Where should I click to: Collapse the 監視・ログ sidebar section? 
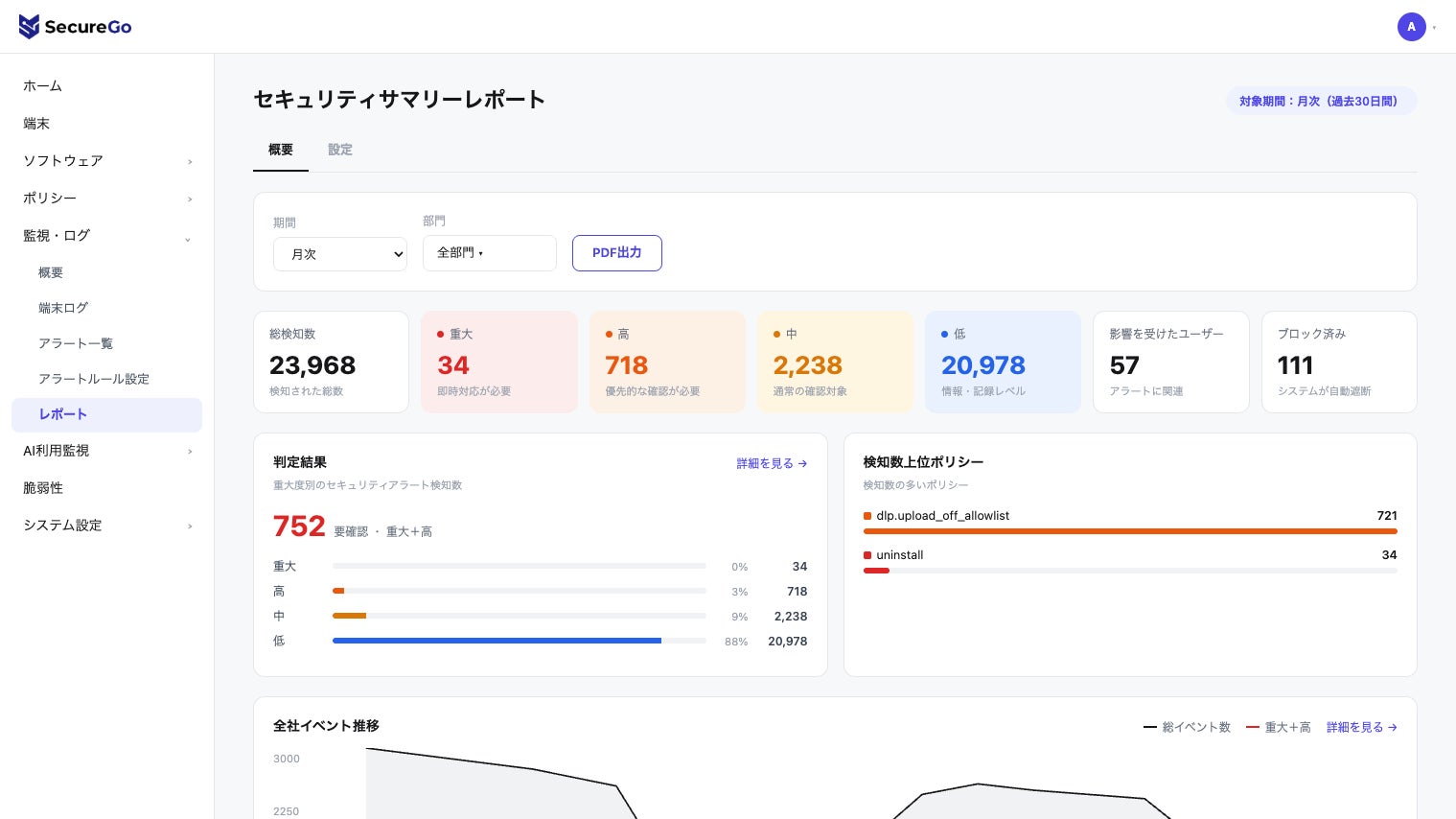[x=106, y=236]
